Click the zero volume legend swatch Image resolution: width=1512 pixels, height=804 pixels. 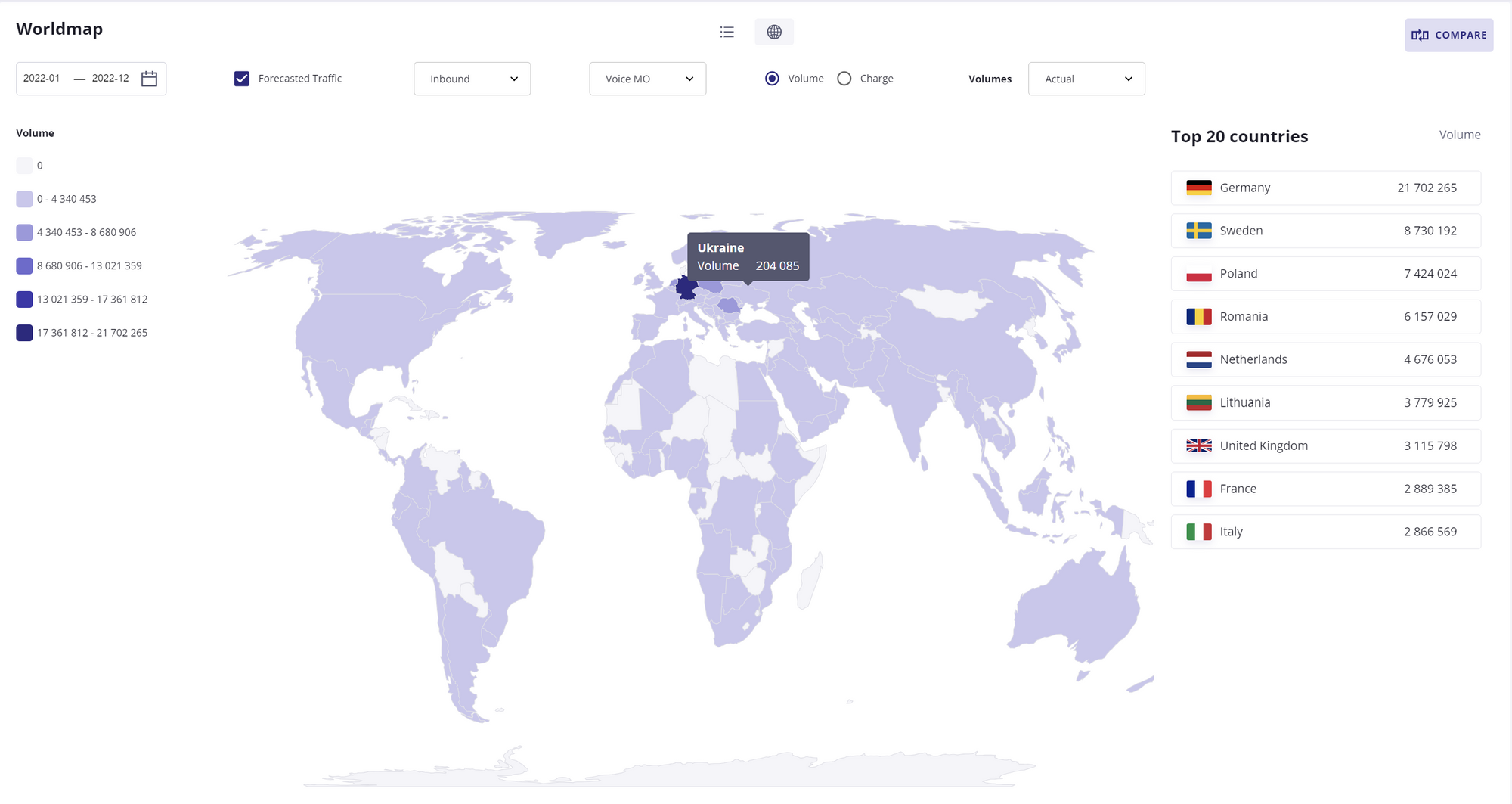(x=24, y=166)
